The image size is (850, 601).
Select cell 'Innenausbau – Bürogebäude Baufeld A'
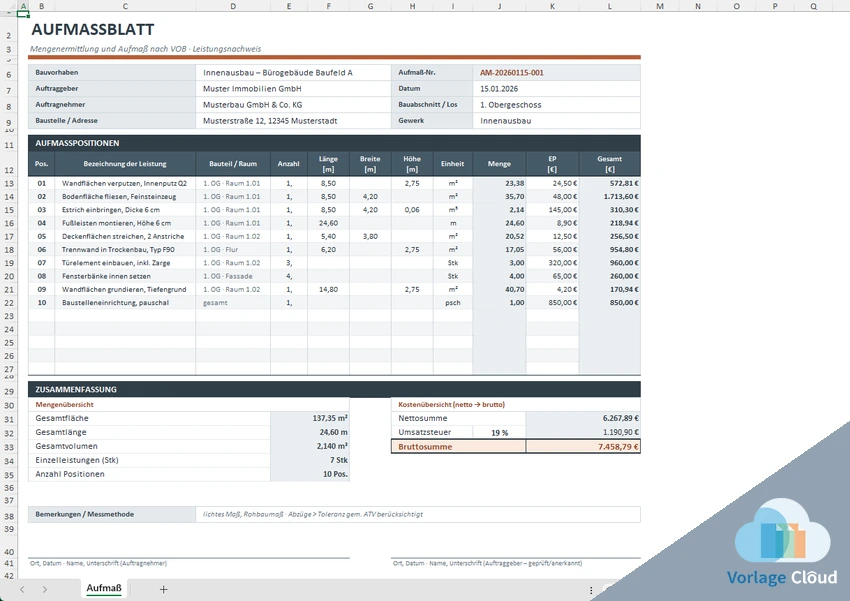[x=293, y=73]
